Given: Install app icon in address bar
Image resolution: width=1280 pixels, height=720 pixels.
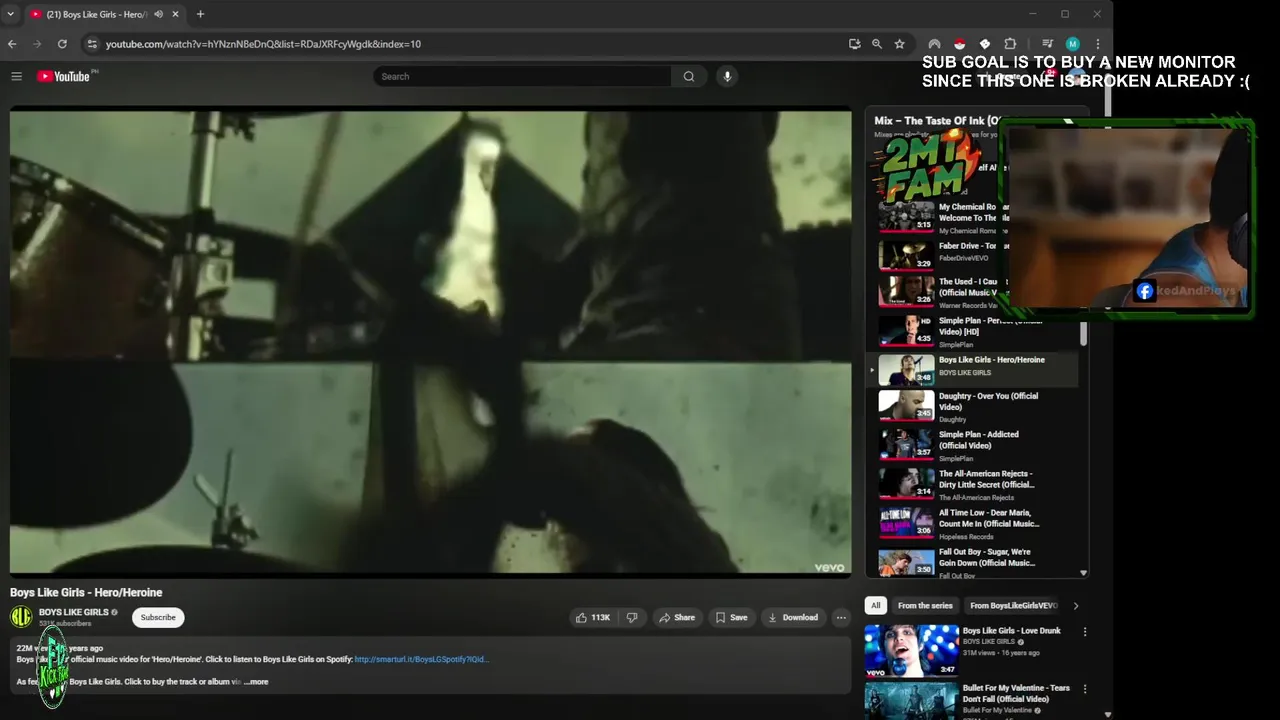Looking at the screenshot, I should 854,44.
